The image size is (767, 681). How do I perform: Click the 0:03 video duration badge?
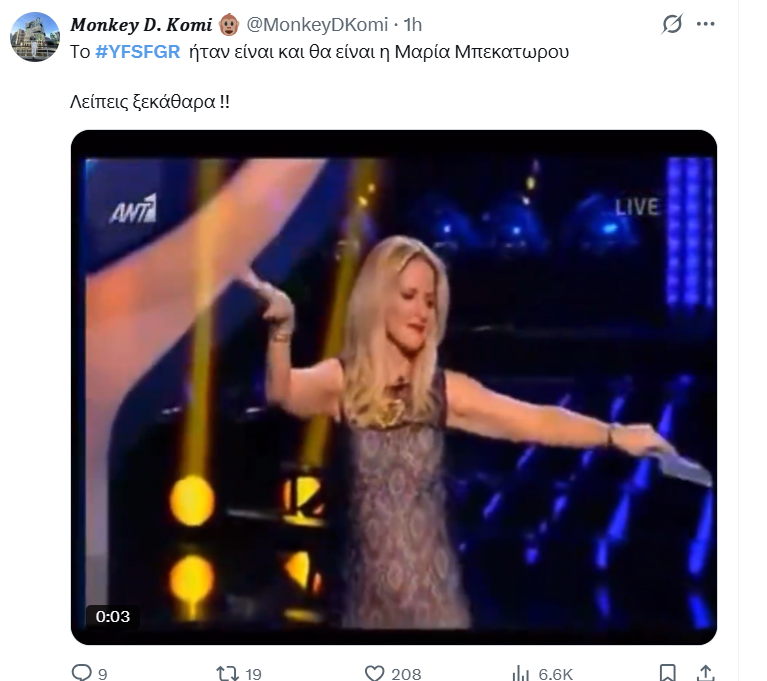click(112, 616)
